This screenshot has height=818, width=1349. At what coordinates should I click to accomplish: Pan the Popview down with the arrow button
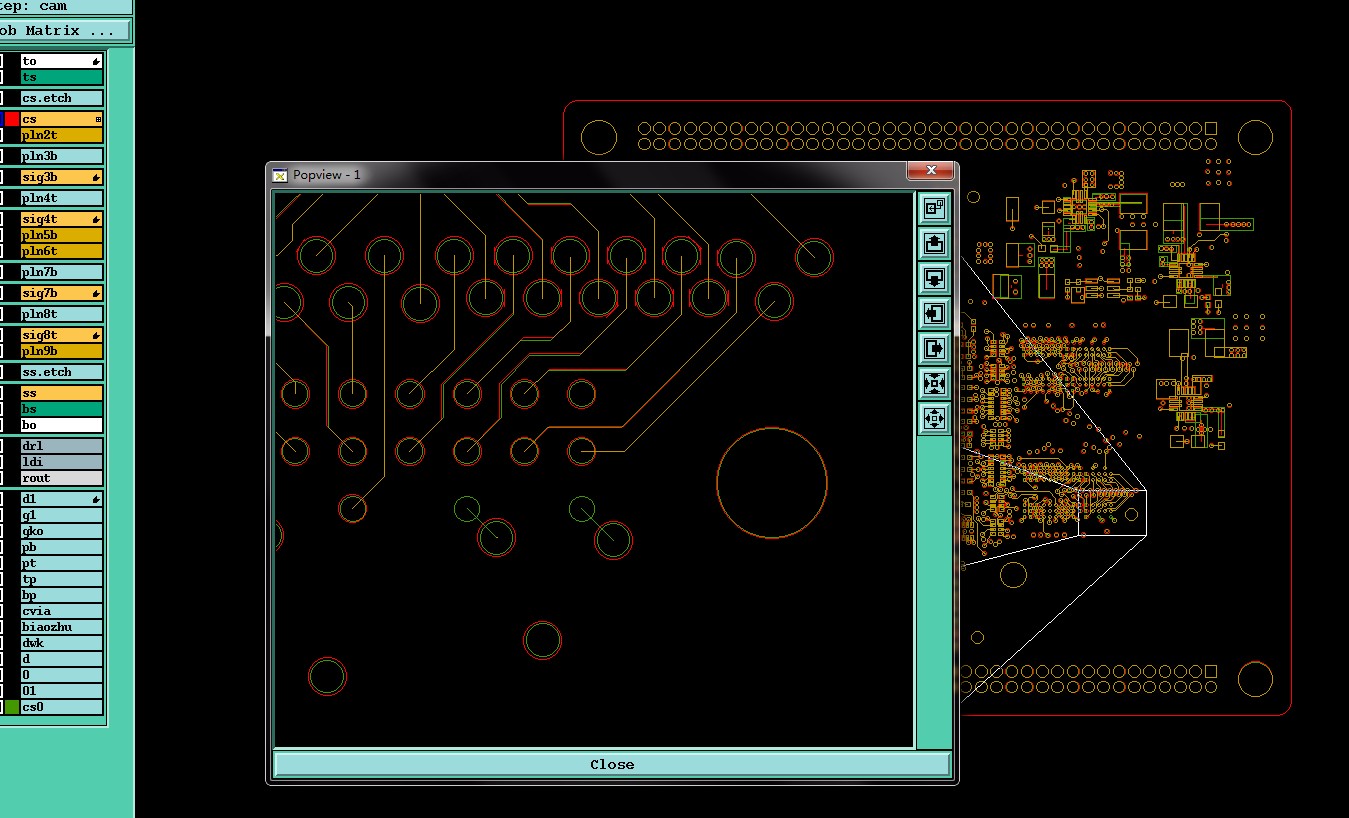(934, 278)
